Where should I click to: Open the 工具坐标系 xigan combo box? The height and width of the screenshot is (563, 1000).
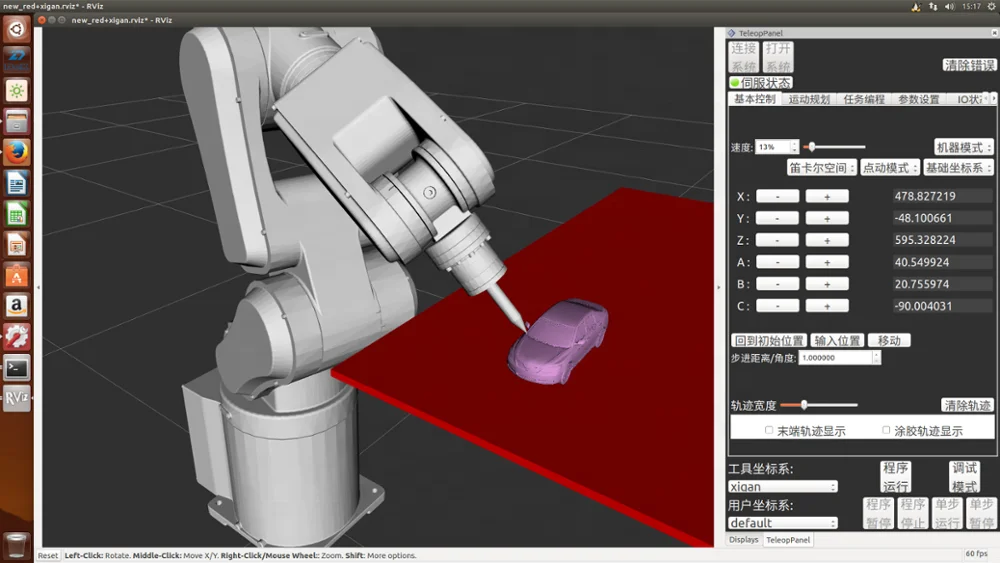[x=783, y=486]
